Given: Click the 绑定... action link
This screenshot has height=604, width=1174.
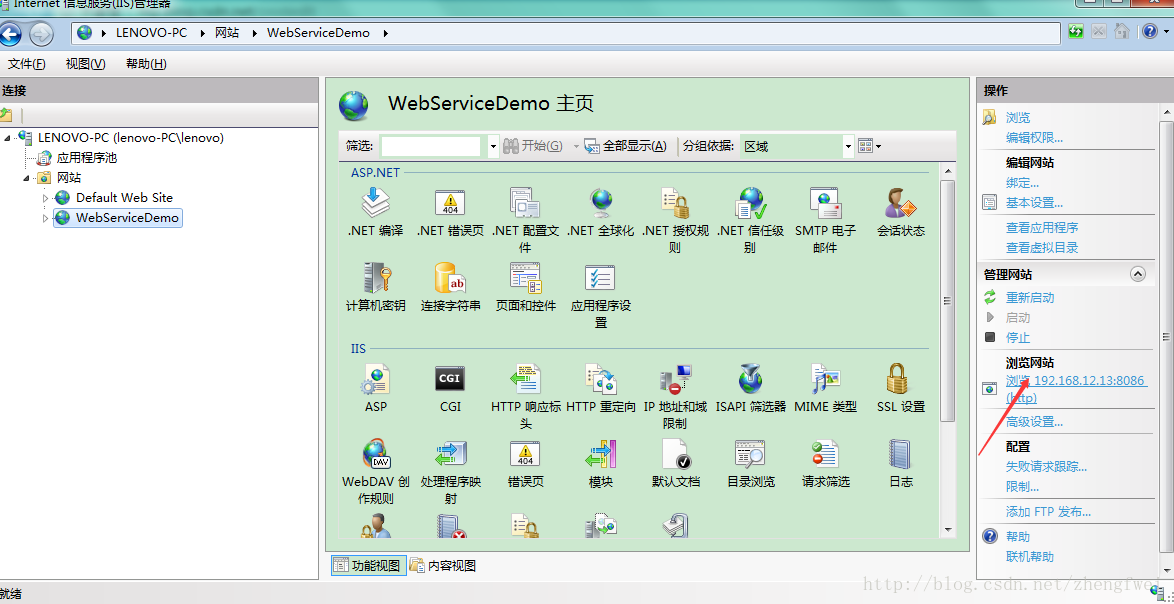Looking at the screenshot, I should click(1022, 183).
